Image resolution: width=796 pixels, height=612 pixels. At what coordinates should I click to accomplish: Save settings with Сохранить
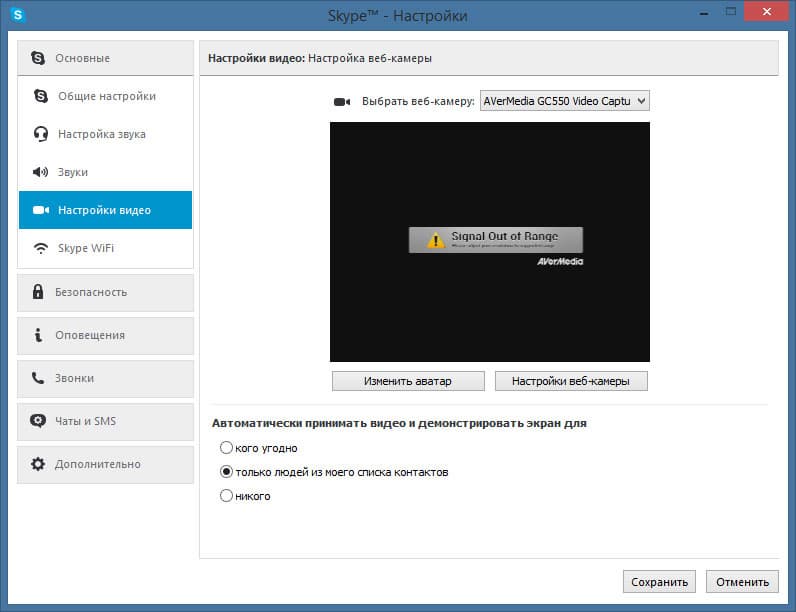[659, 582]
